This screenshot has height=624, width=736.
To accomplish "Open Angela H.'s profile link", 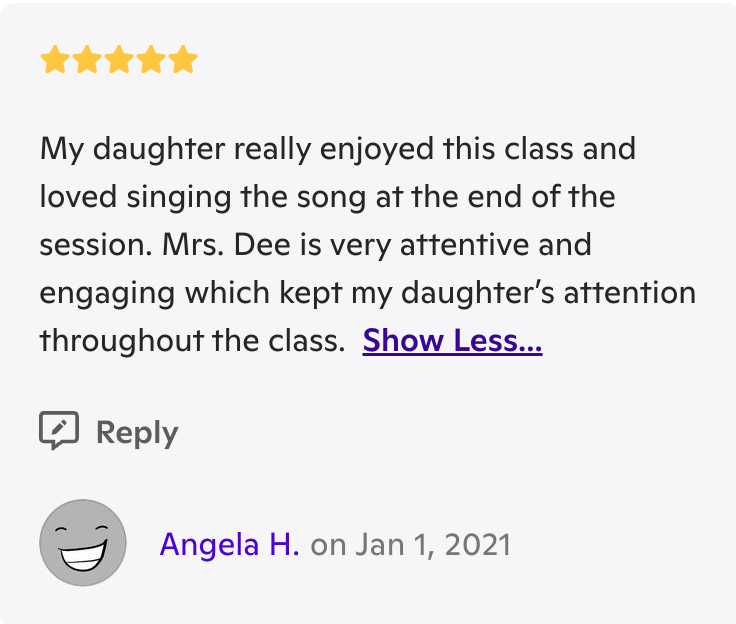I will point(229,544).
